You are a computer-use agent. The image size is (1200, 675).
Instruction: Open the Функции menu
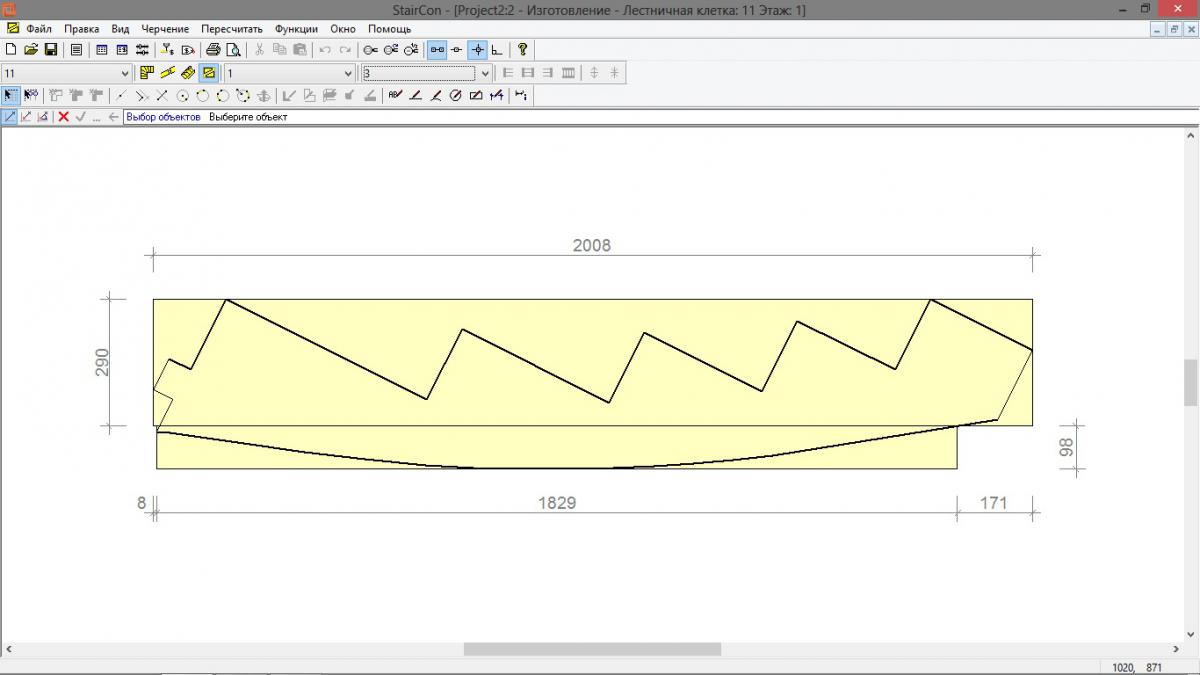click(x=296, y=29)
